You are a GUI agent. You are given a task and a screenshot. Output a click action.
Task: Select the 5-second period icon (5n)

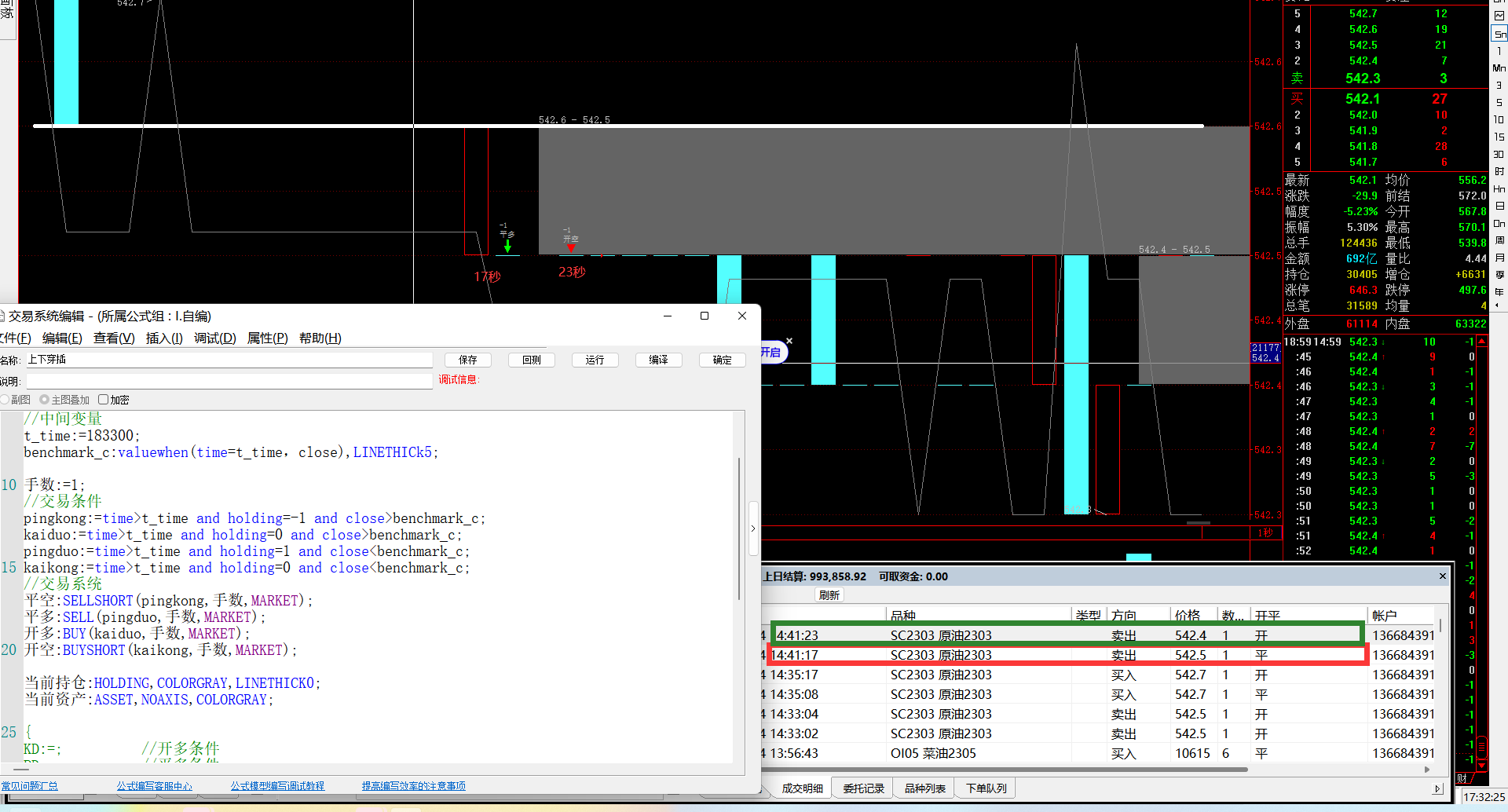[1499, 34]
